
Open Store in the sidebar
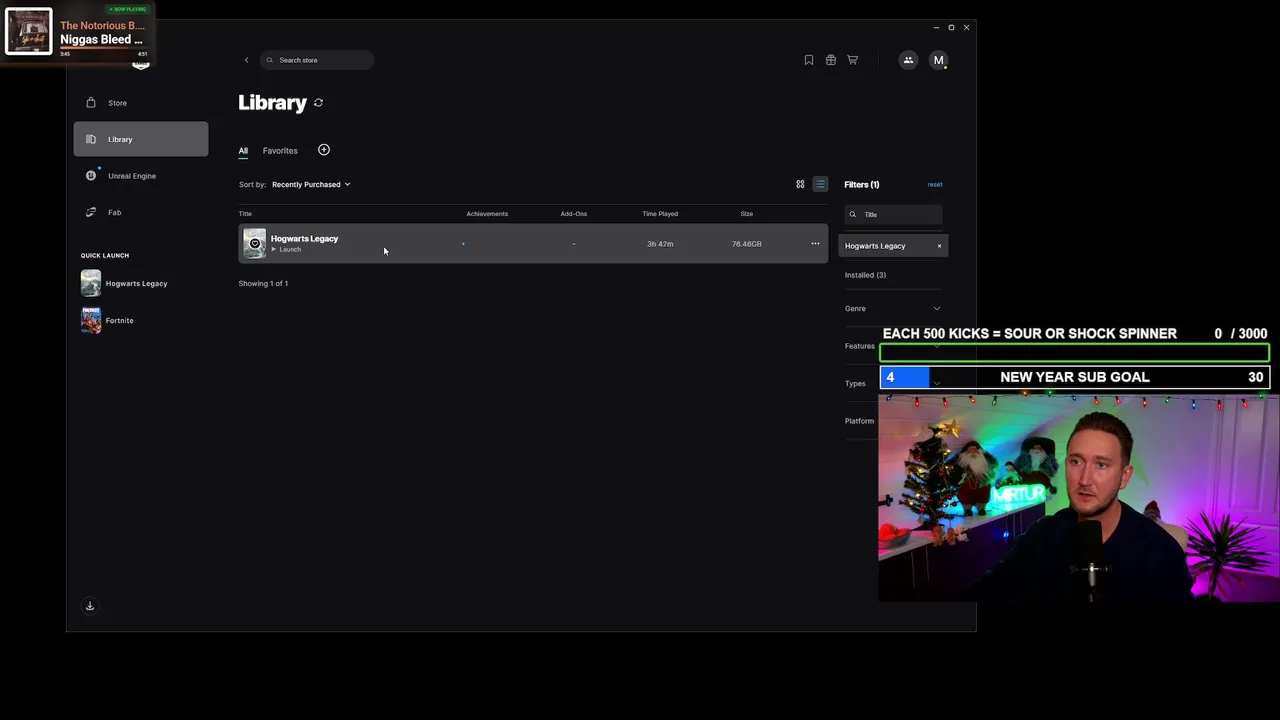141,103
